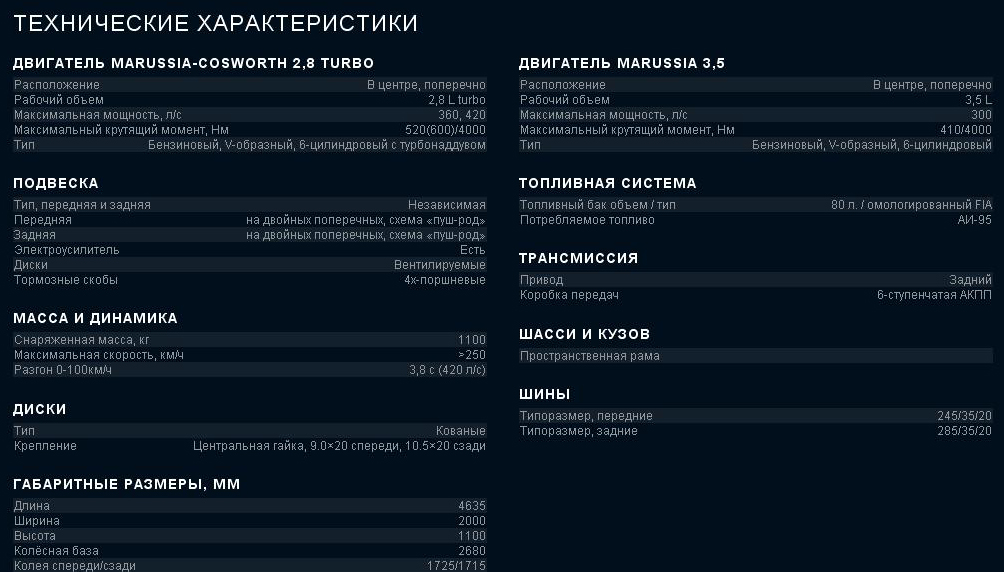Click the value 4х-поршневые
This screenshot has height=572, width=1004.
(445, 280)
